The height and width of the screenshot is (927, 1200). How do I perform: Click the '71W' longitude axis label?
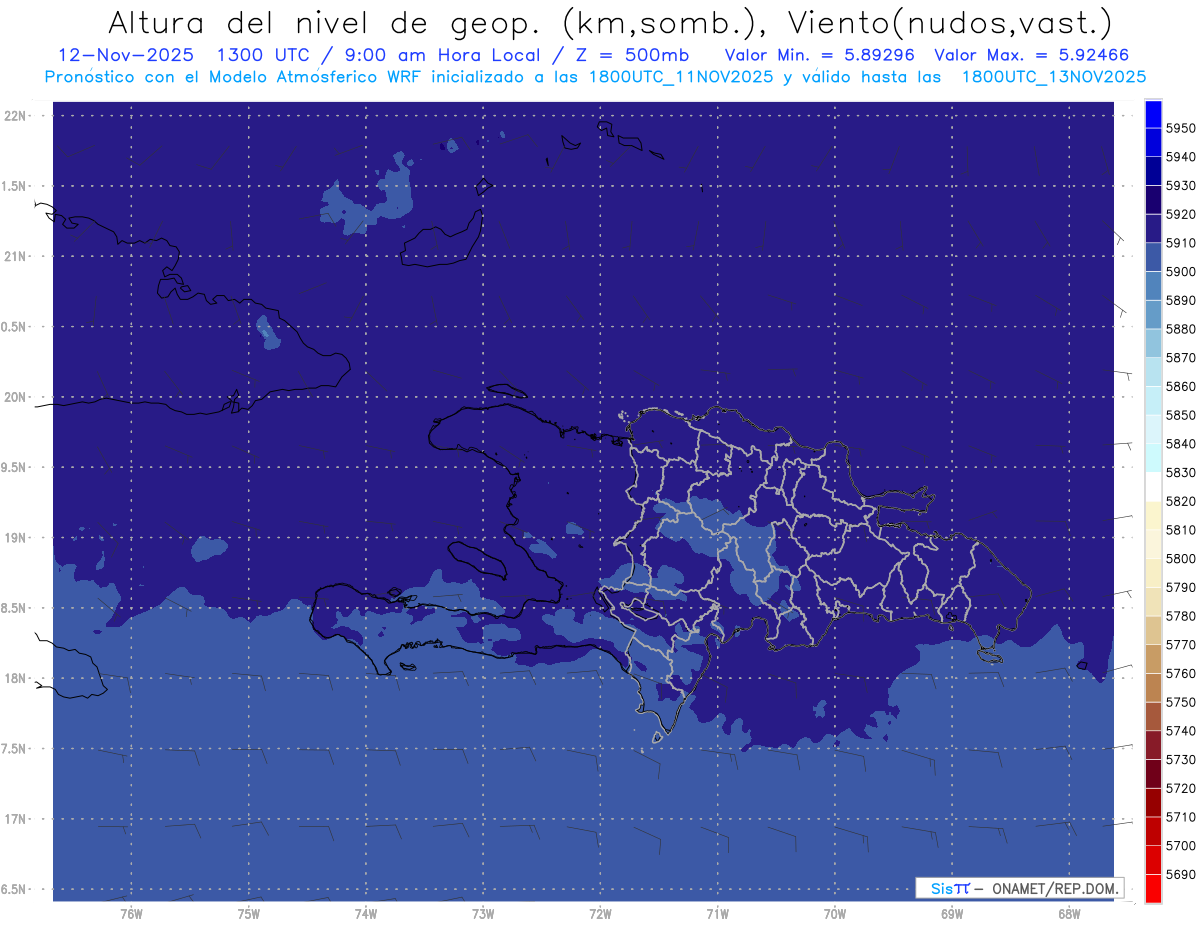(717, 914)
